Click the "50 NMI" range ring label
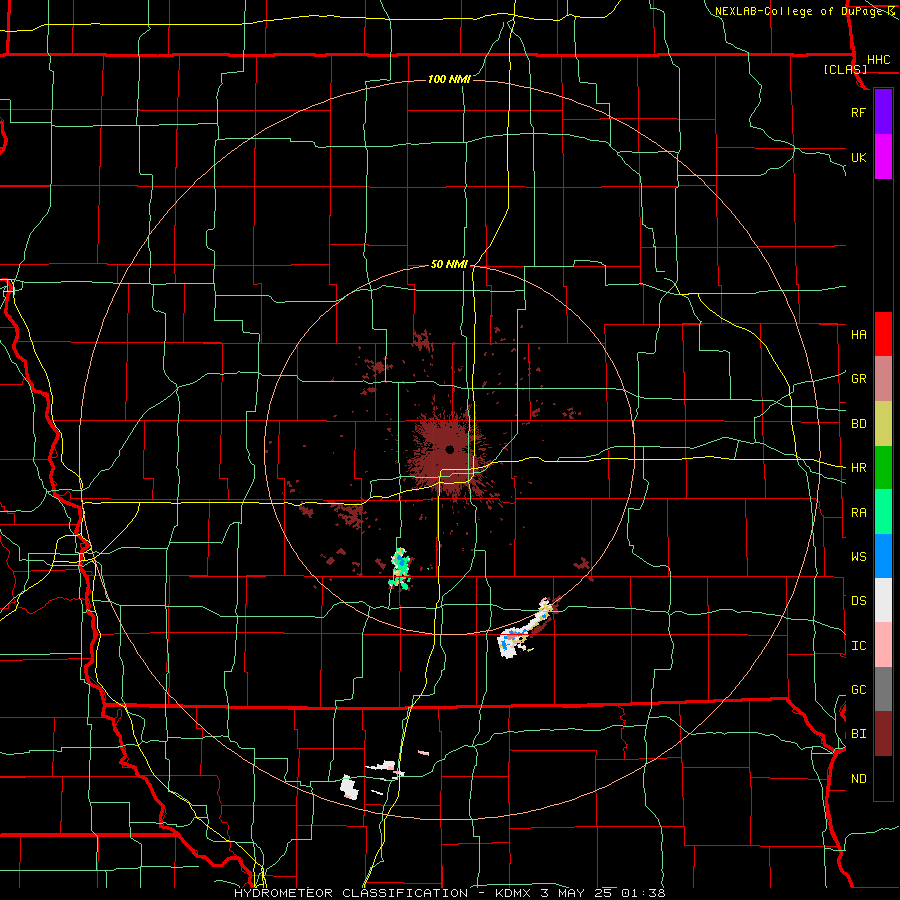Screen dimensions: 900x900 click(449, 264)
